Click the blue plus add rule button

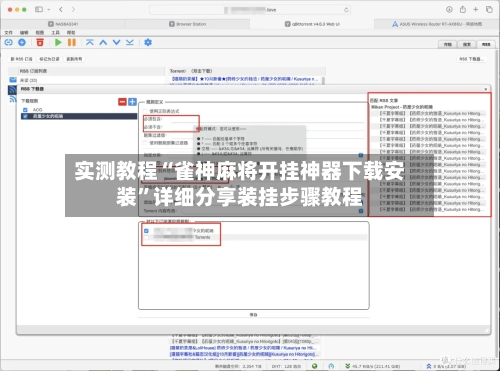coord(133,102)
